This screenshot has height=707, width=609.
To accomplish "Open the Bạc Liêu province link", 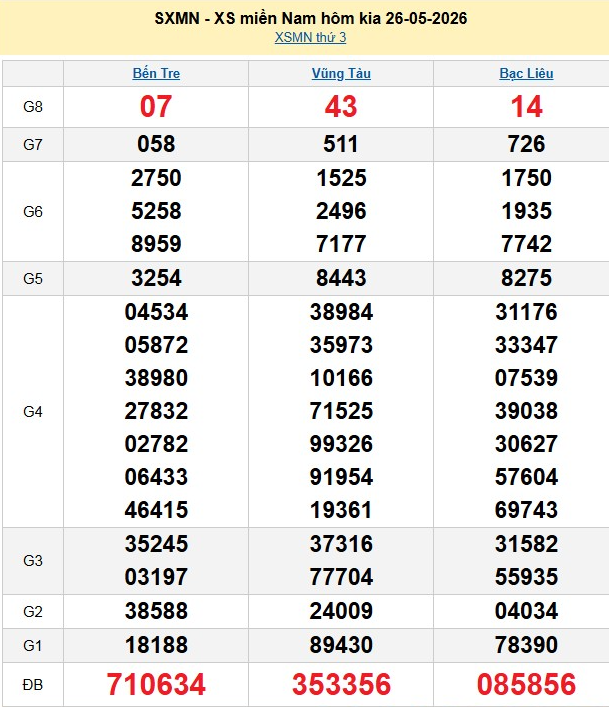I will tap(526, 73).
